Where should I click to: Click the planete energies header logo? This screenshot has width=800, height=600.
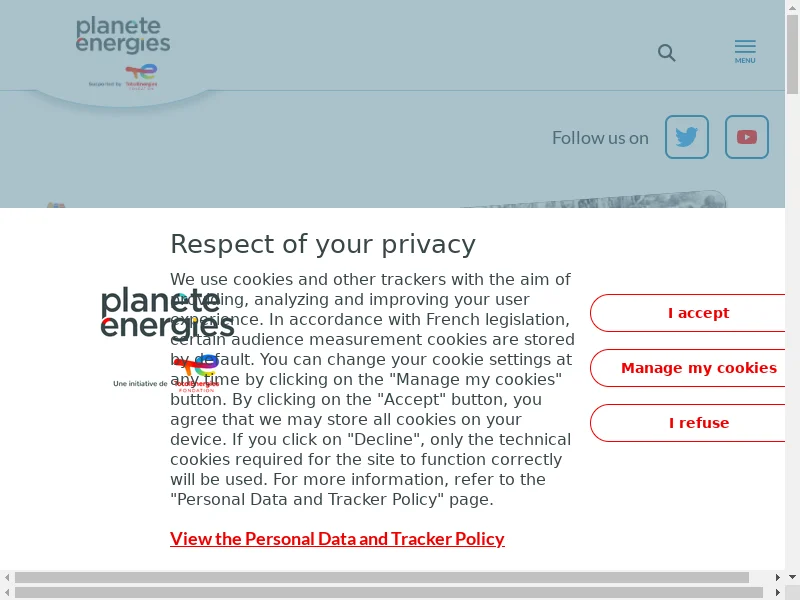(x=123, y=35)
